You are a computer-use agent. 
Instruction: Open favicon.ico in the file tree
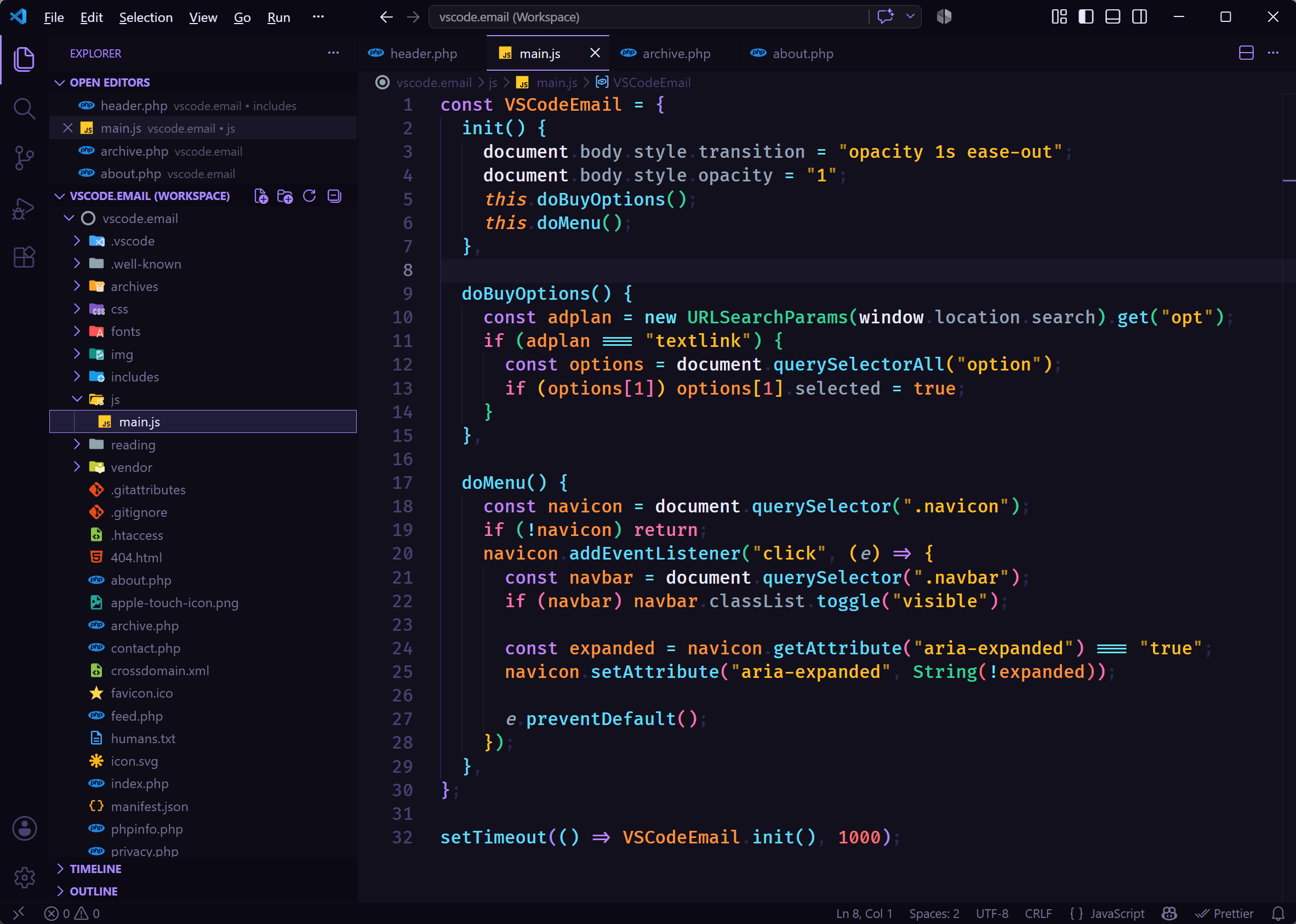[203, 693]
